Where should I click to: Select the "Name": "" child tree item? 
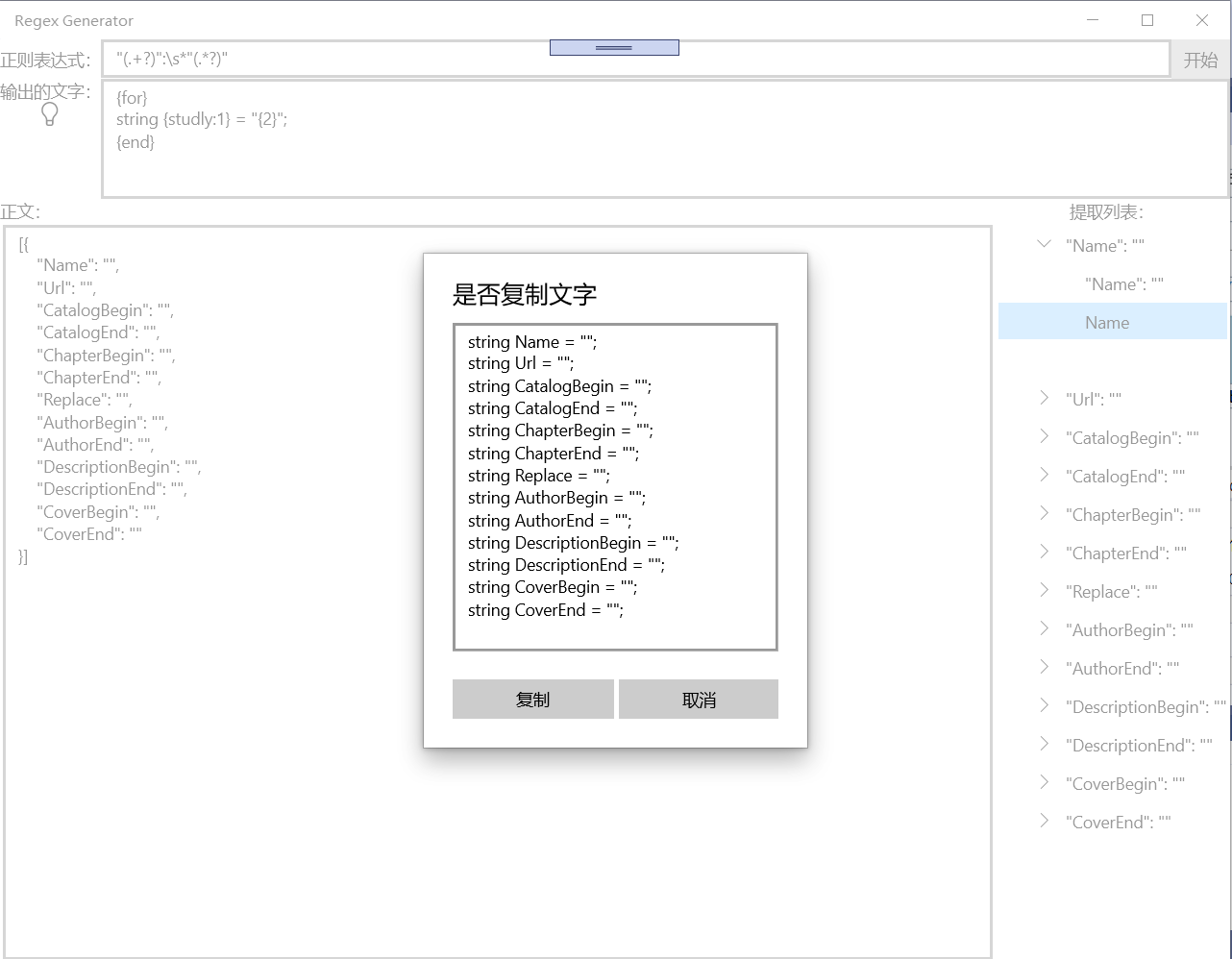point(1124,284)
